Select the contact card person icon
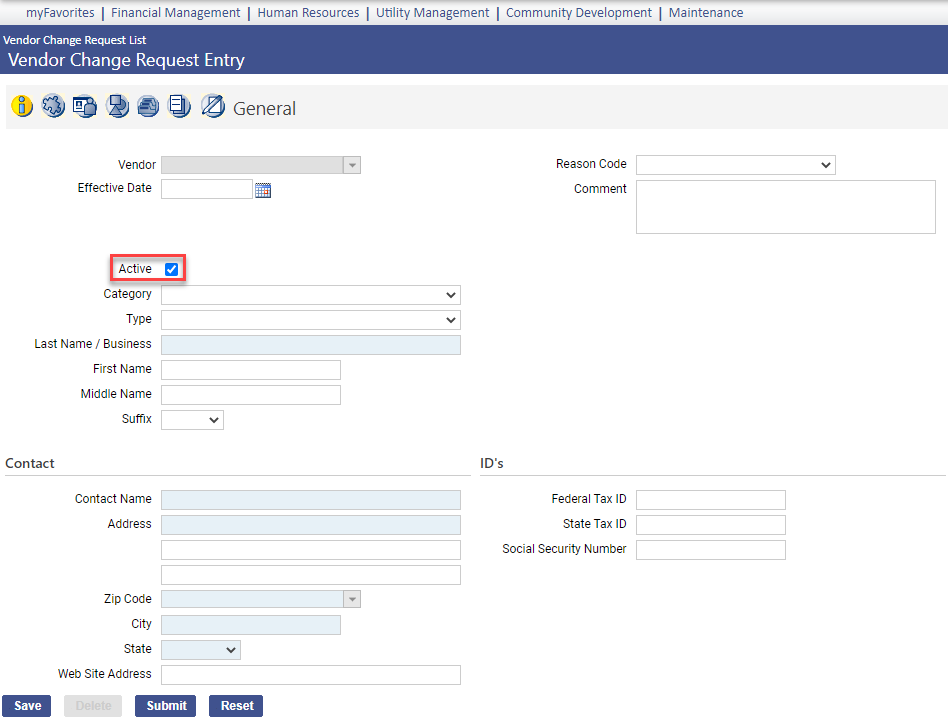The image size is (948, 722). pos(85,106)
